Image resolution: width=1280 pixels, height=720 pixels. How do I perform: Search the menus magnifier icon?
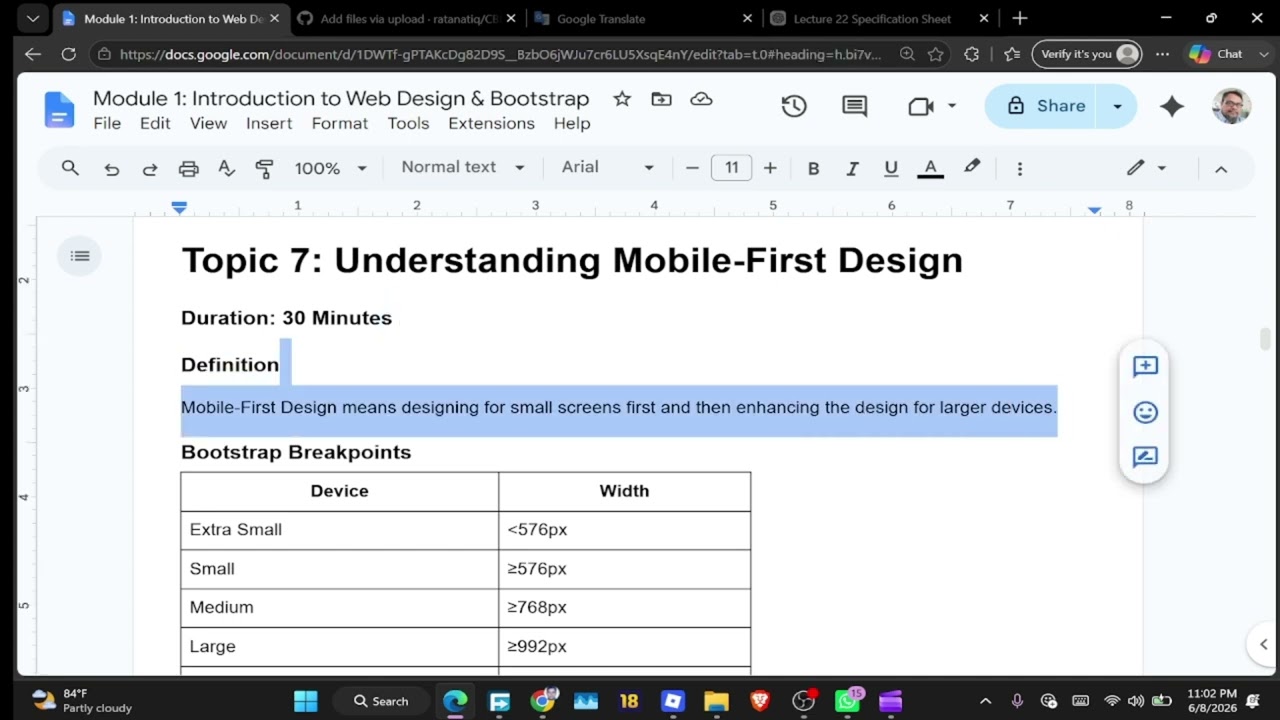tap(70, 168)
